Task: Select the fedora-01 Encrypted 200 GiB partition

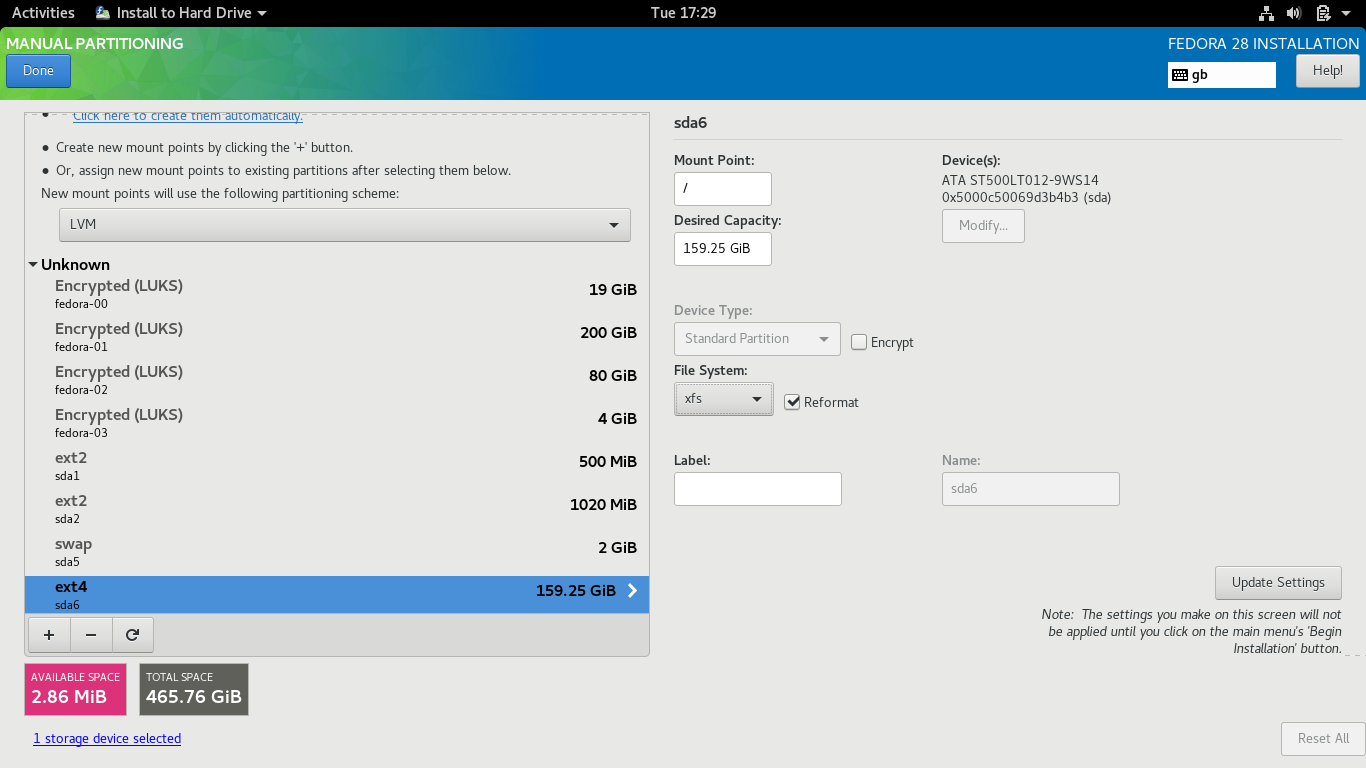Action: point(337,338)
